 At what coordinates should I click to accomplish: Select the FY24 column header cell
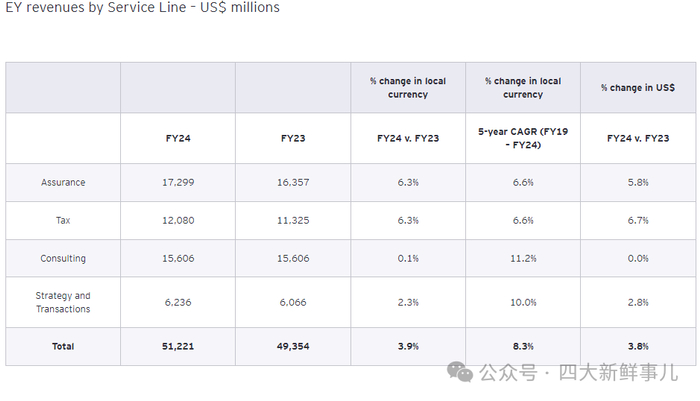178,138
